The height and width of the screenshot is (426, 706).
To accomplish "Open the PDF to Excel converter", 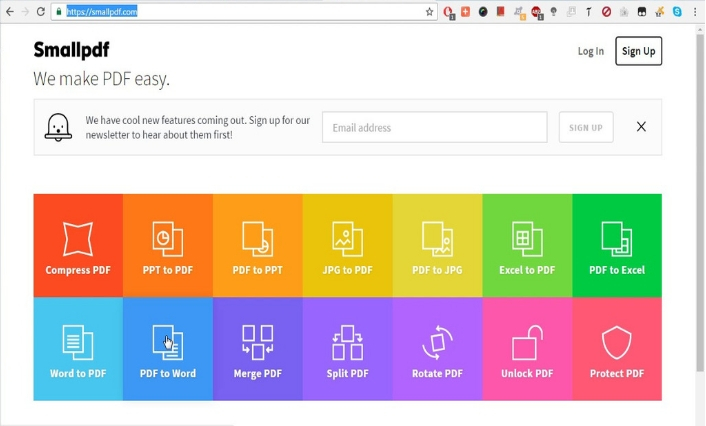I will 617,245.
